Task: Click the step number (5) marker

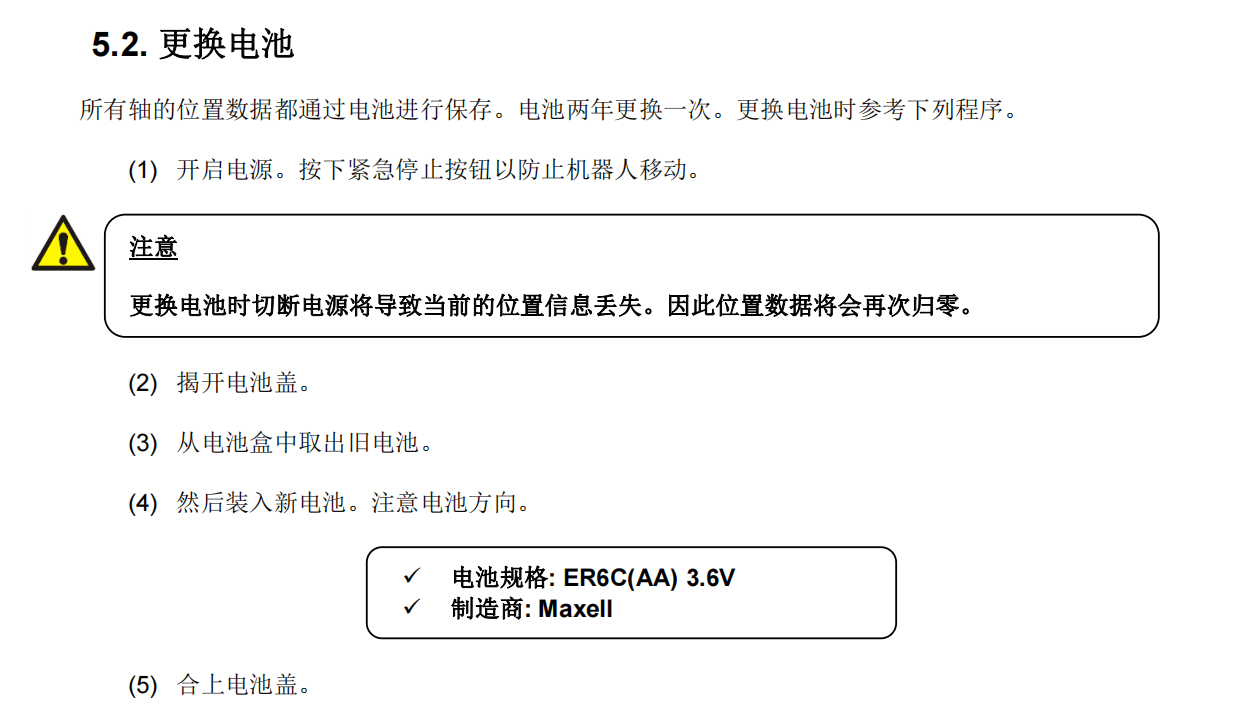Action: [143, 686]
